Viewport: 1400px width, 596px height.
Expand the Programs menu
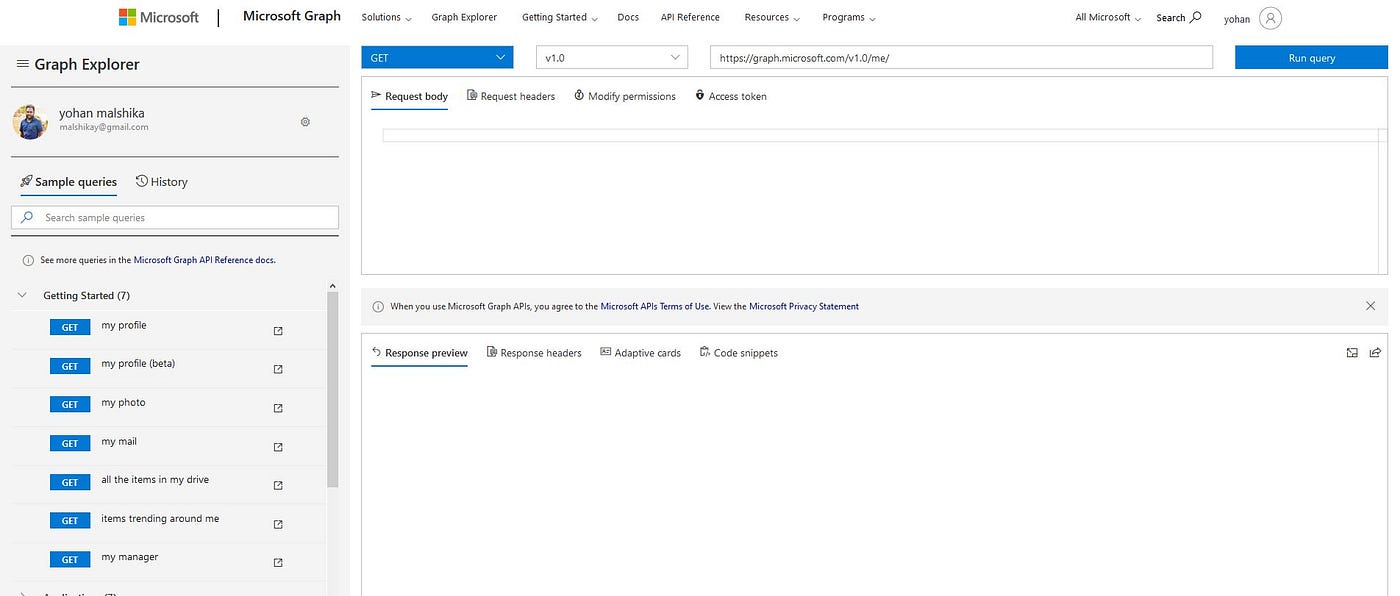(849, 17)
